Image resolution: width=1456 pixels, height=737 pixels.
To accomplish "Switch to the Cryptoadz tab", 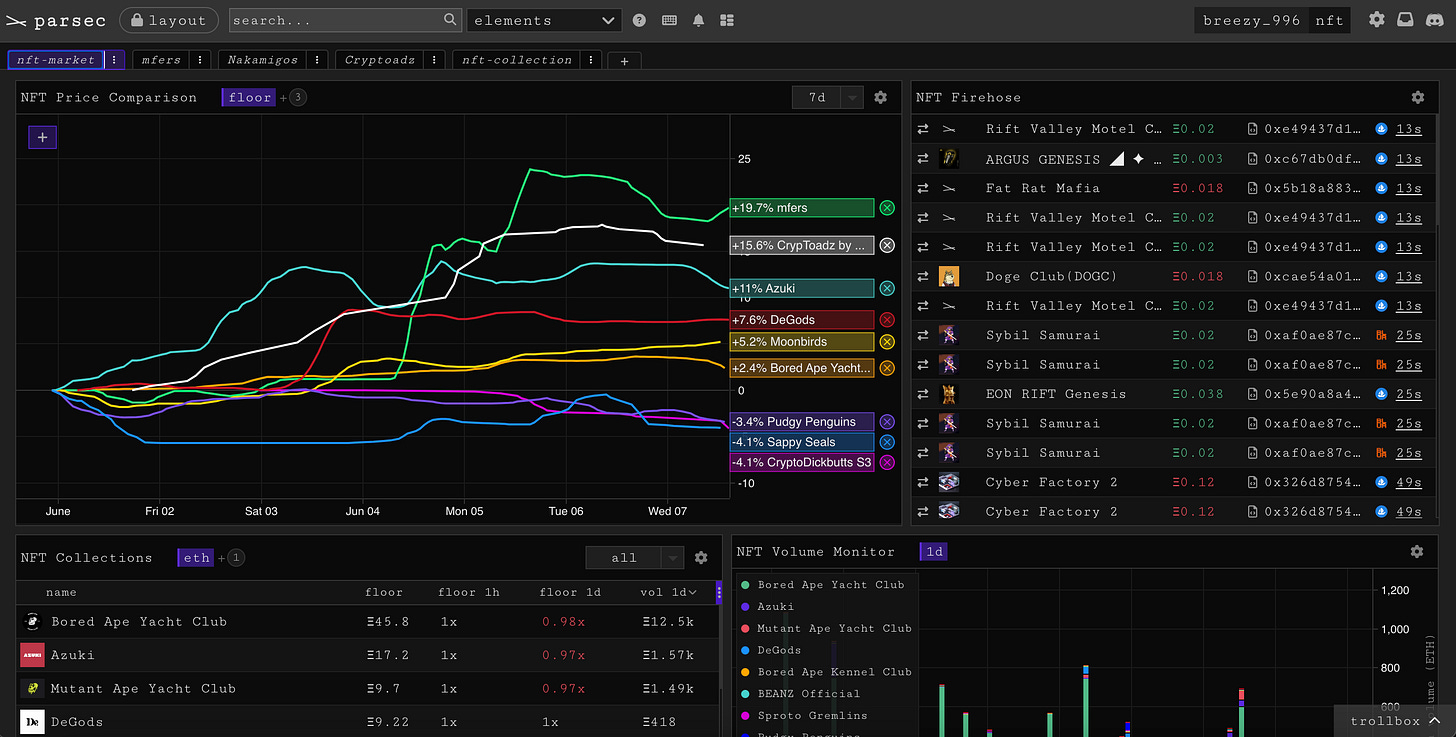I will (379, 60).
